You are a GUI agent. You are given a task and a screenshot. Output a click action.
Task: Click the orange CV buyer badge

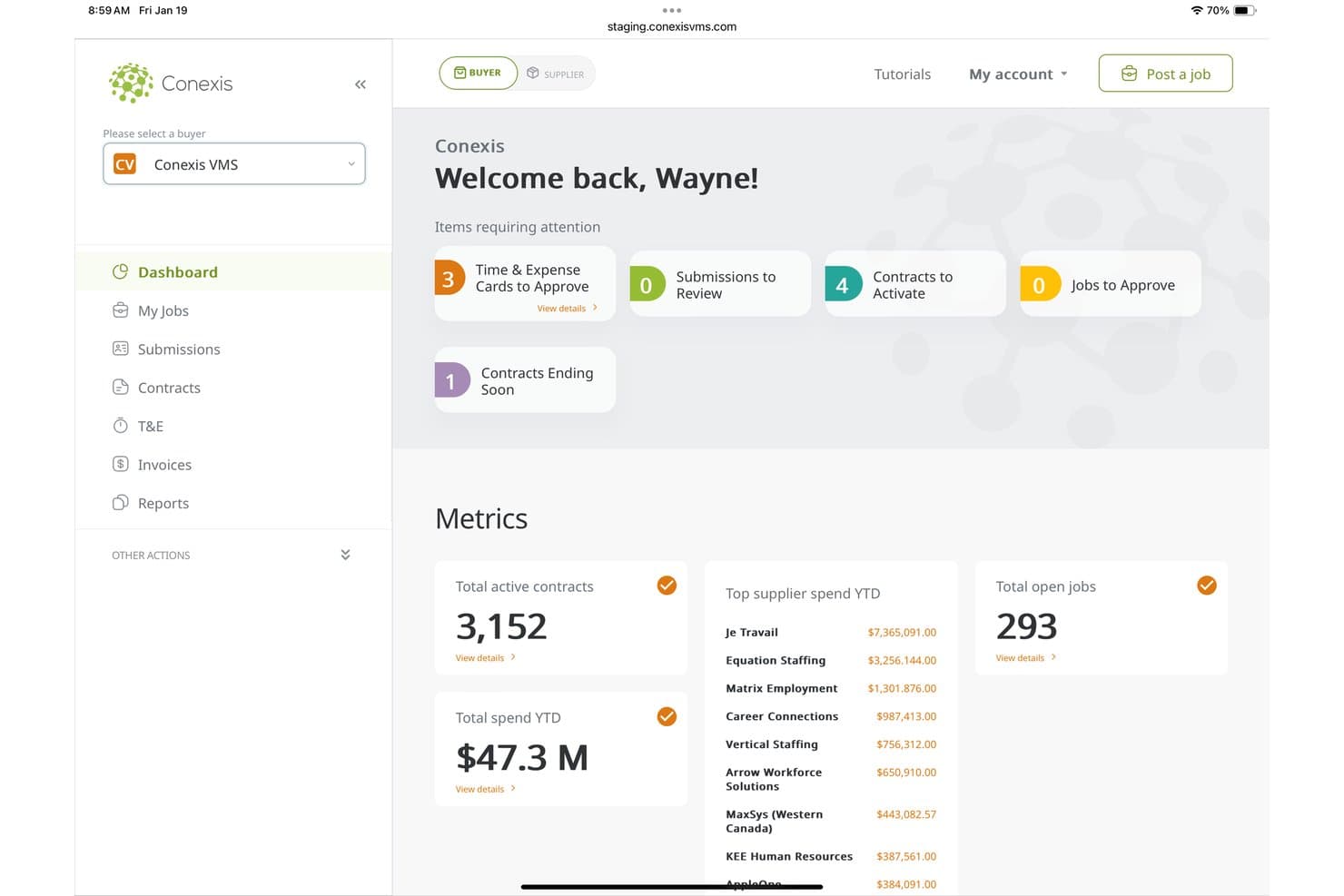[x=124, y=164]
